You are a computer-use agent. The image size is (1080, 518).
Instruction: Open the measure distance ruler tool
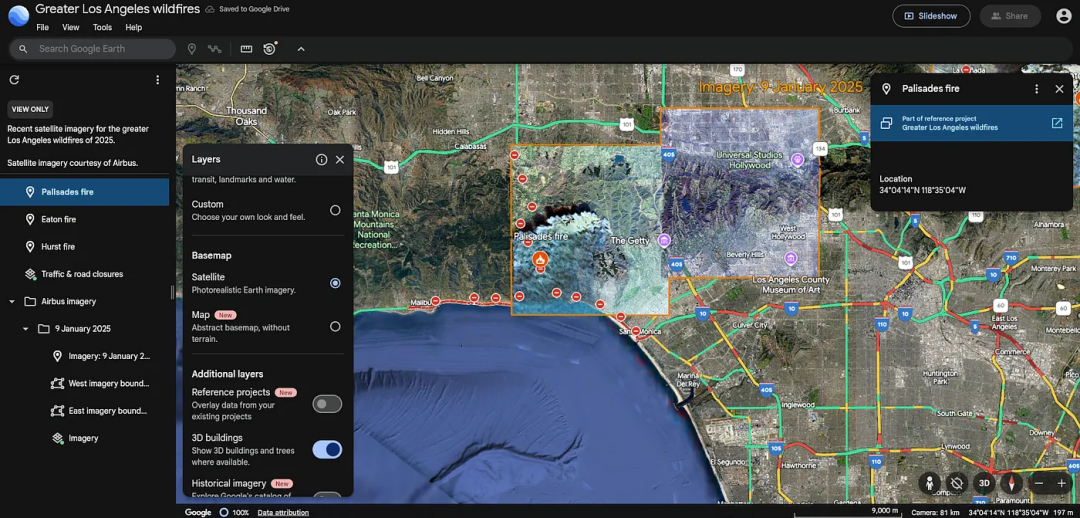tap(246, 49)
